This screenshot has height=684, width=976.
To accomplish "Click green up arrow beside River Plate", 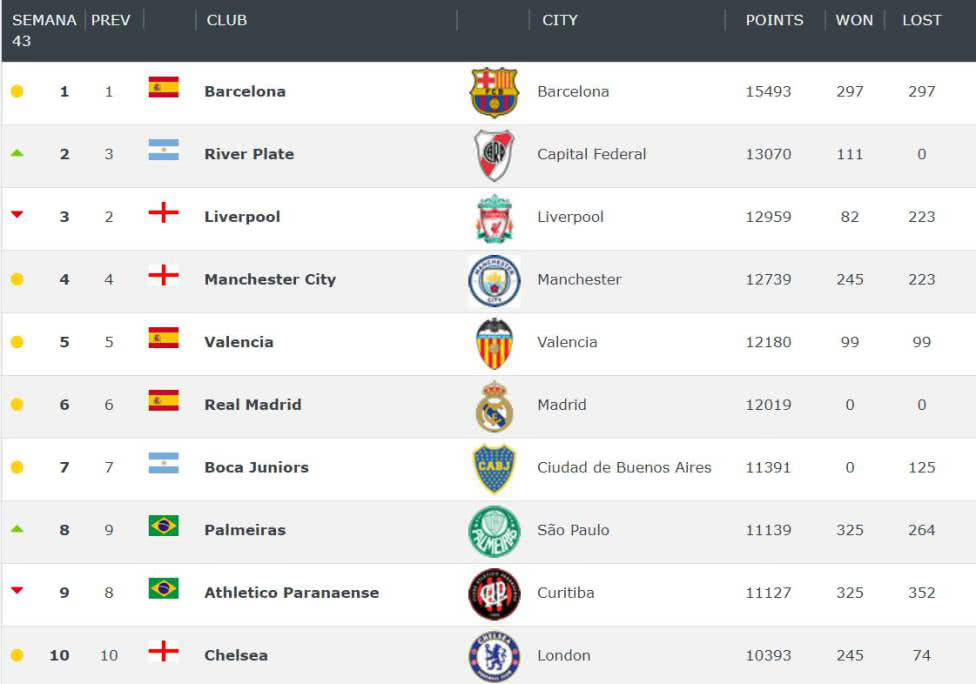I will (17, 153).
